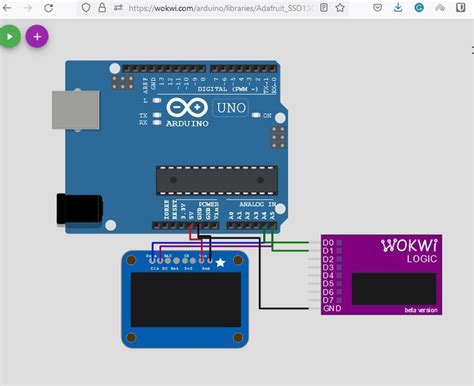This screenshot has width=474, height=386.
Task: Add a new part with purple plus button
Action: point(37,36)
